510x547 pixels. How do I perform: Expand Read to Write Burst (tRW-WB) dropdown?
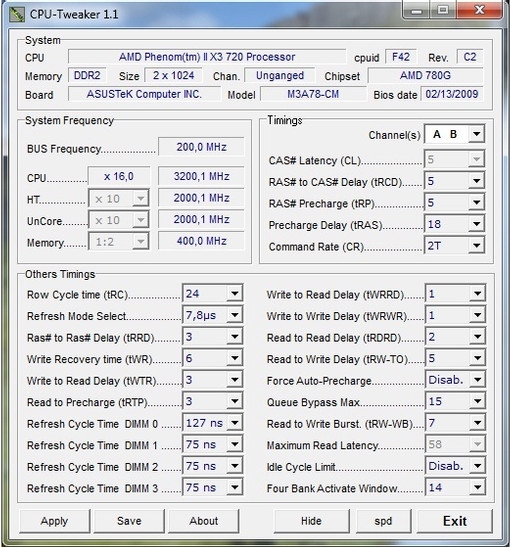coord(455,423)
